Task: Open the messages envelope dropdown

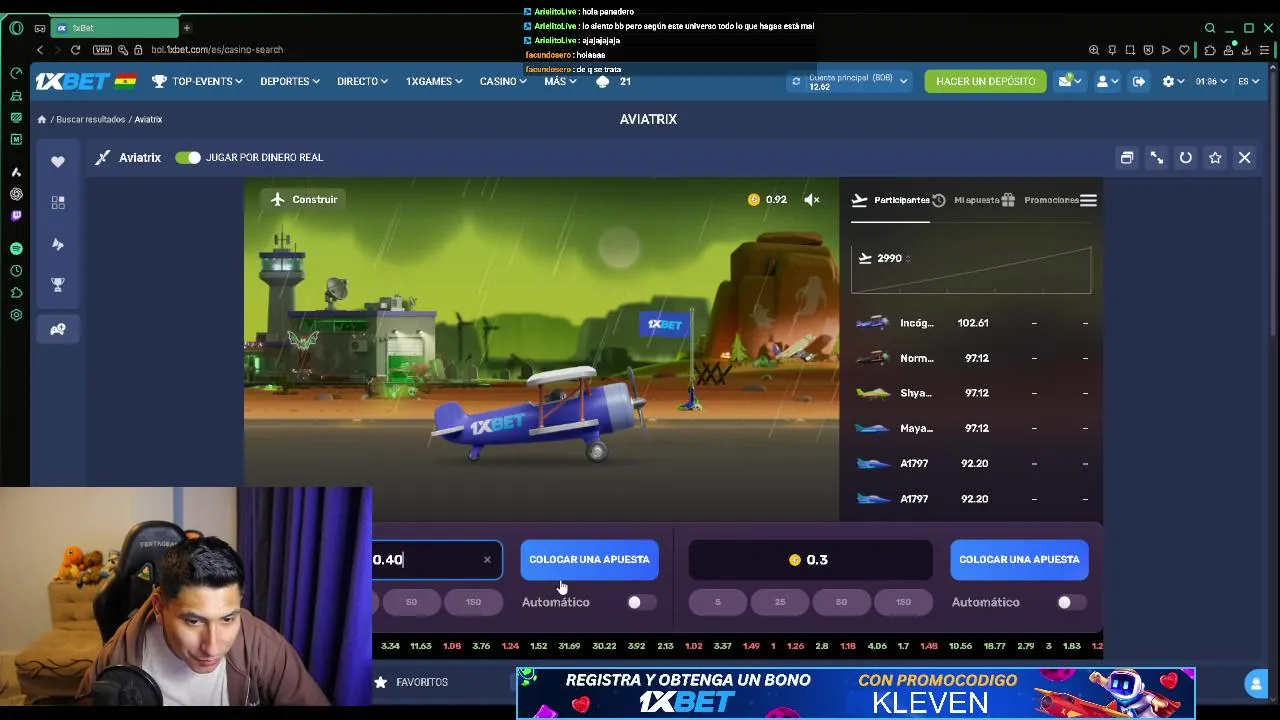Action: (1071, 82)
